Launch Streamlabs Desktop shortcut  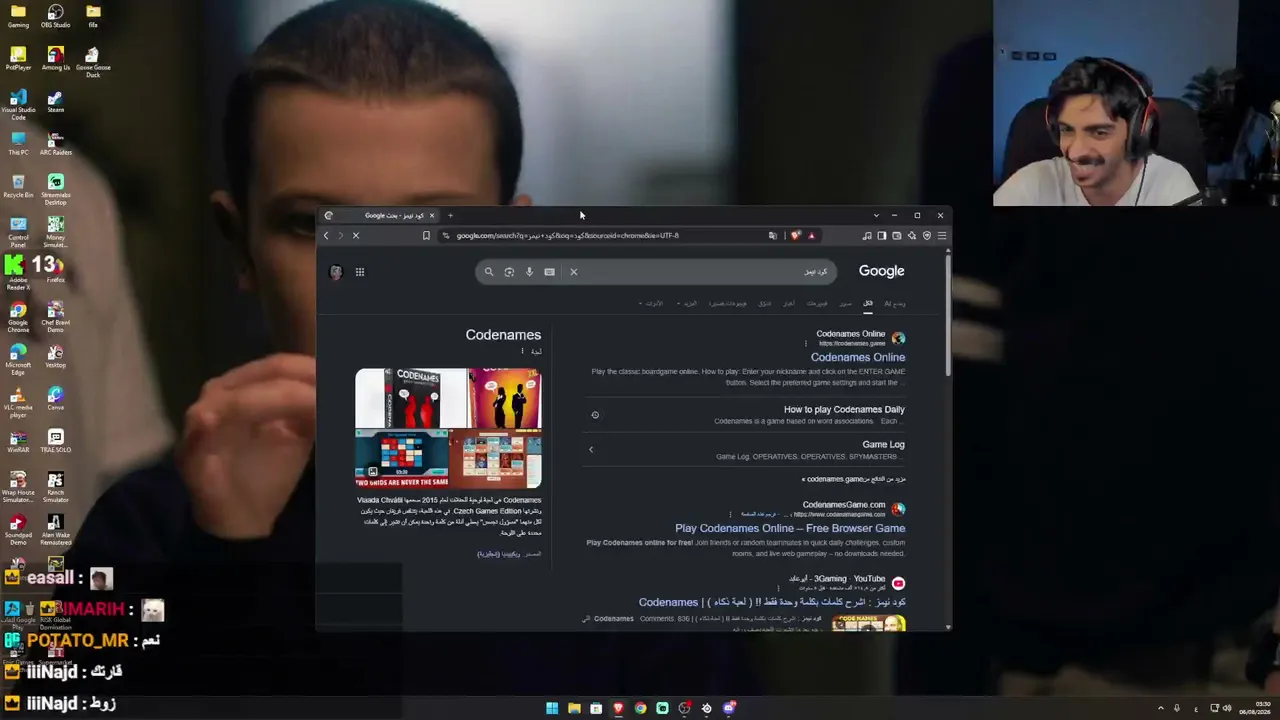pyautogui.click(x=55, y=189)
